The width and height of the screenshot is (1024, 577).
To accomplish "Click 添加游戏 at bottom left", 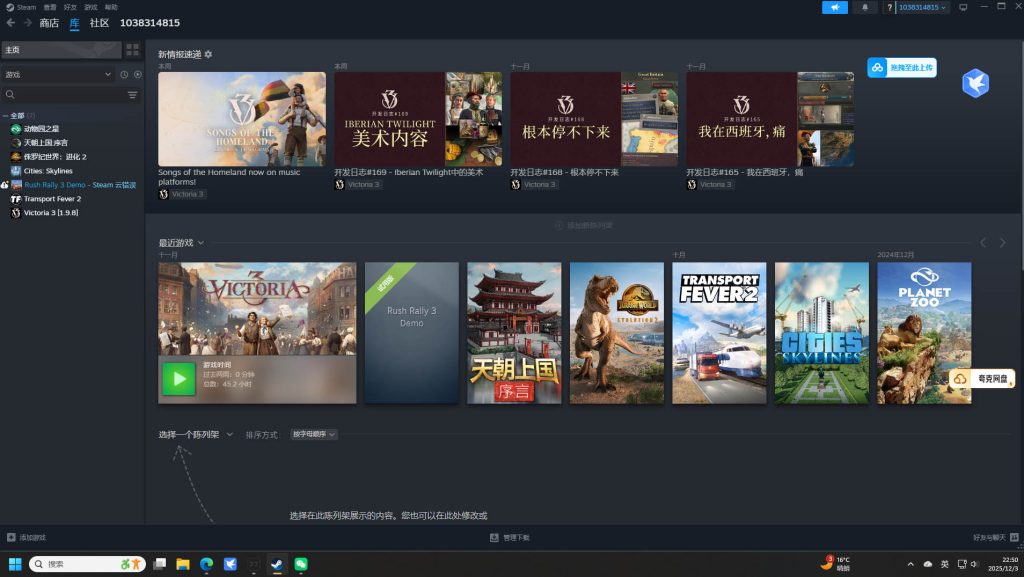I will tap(26, 538).
